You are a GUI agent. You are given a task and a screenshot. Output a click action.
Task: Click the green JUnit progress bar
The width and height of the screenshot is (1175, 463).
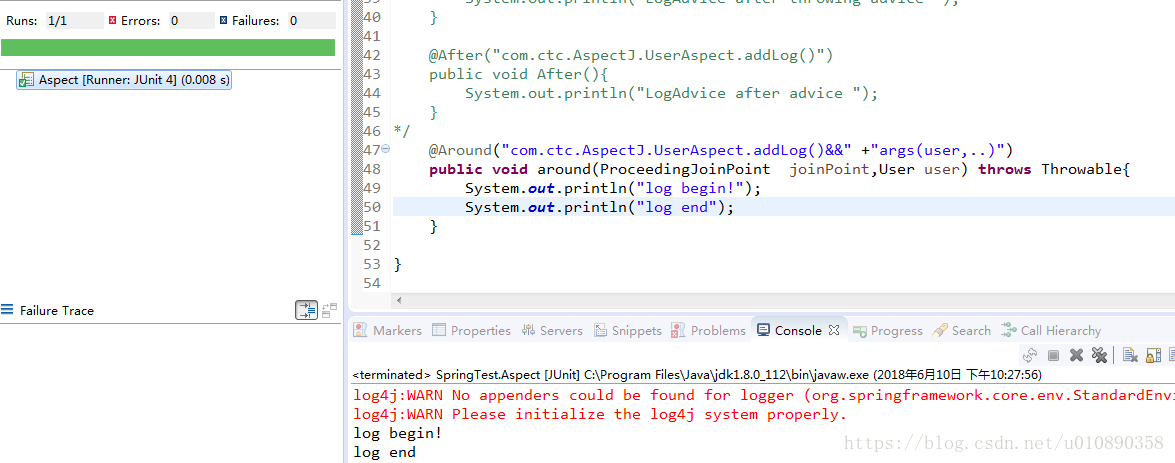(x=168, y=47)
